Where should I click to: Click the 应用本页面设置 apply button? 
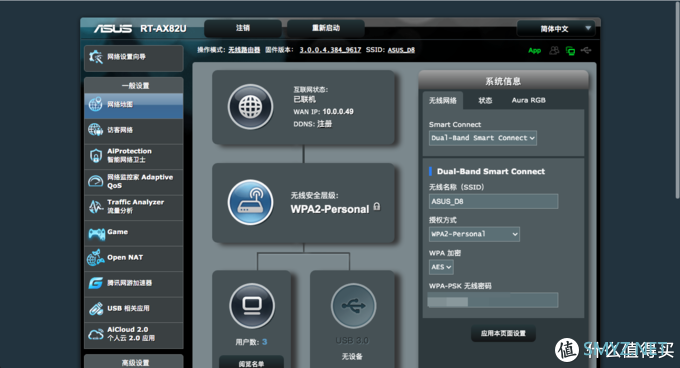coord(503,333)
